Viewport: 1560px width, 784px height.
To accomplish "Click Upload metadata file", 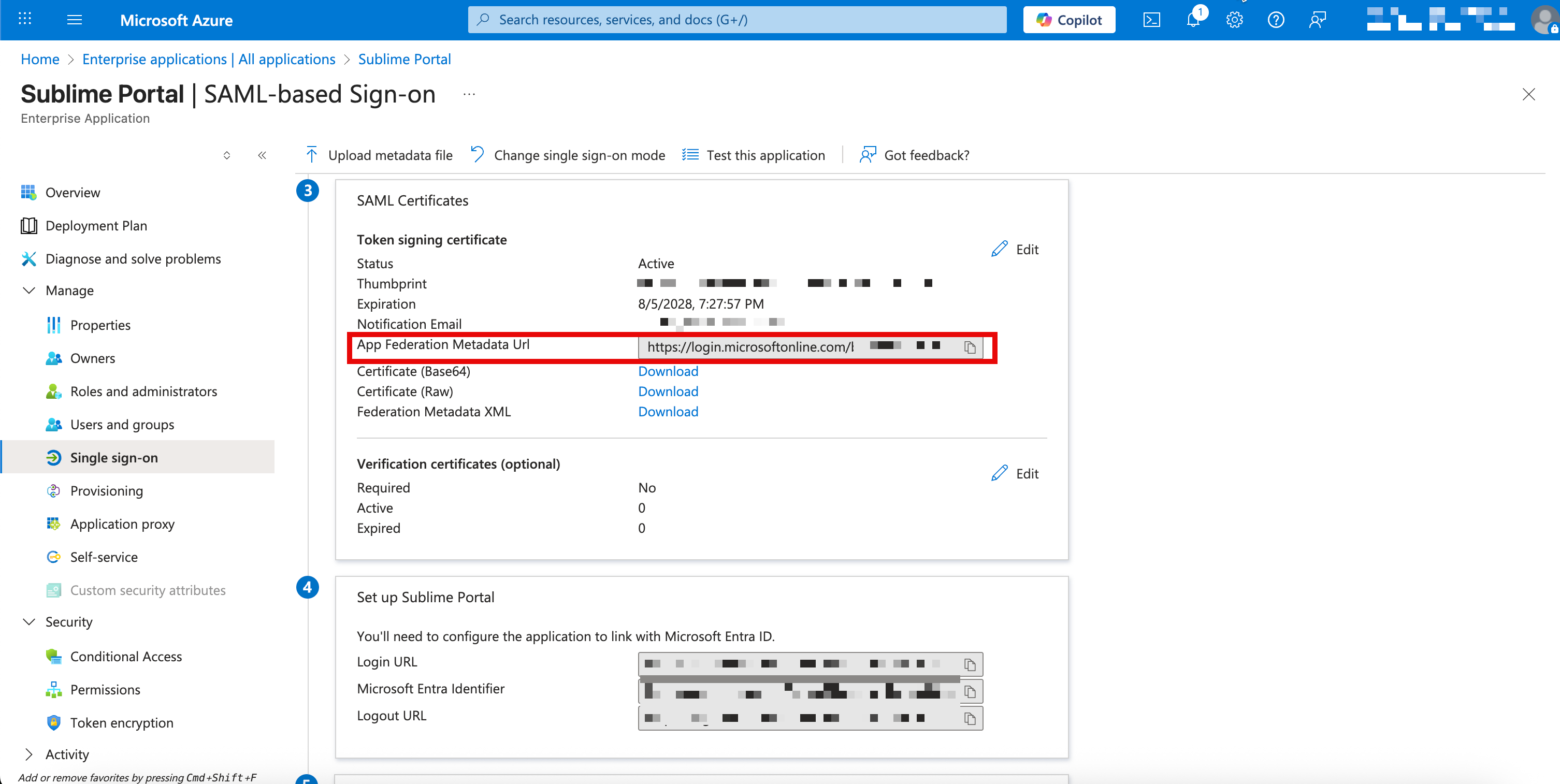I will click(379, 155).
